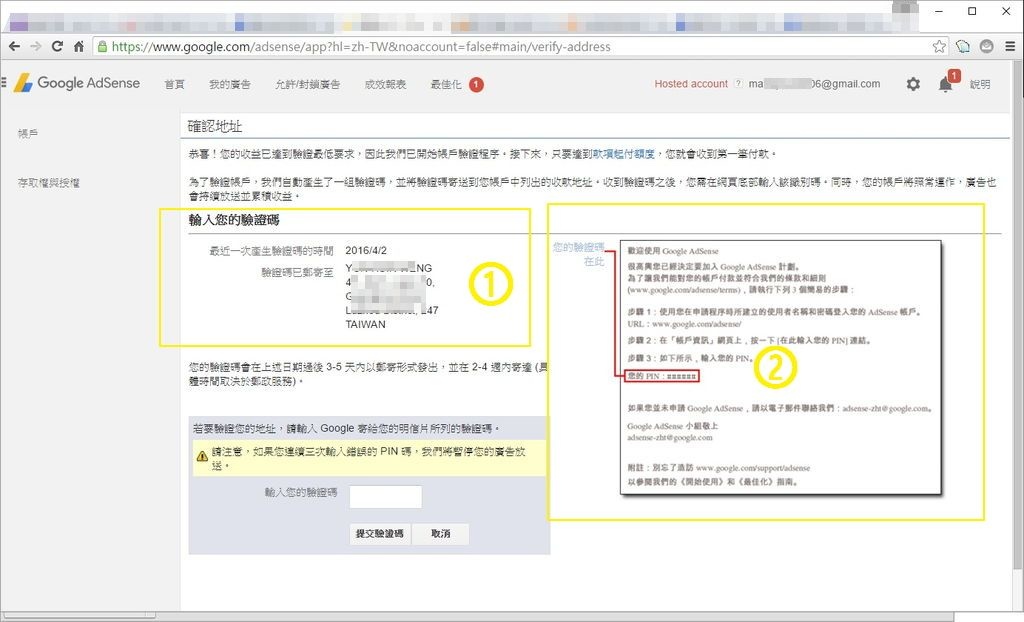The image size is (1024, 622).
Task: Open the round extension icon beside Chrome menu
Action: 987,46
